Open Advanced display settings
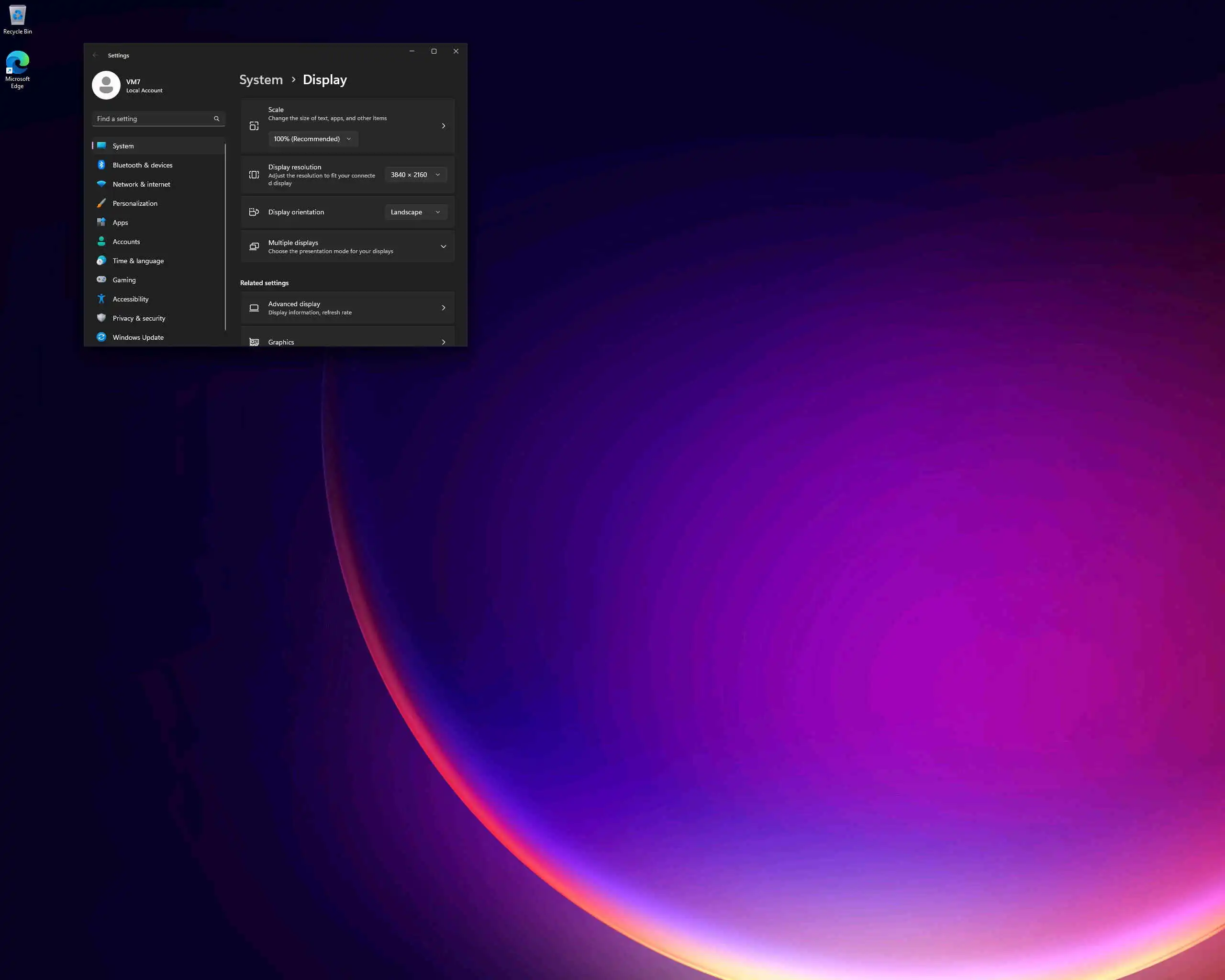 347,308
